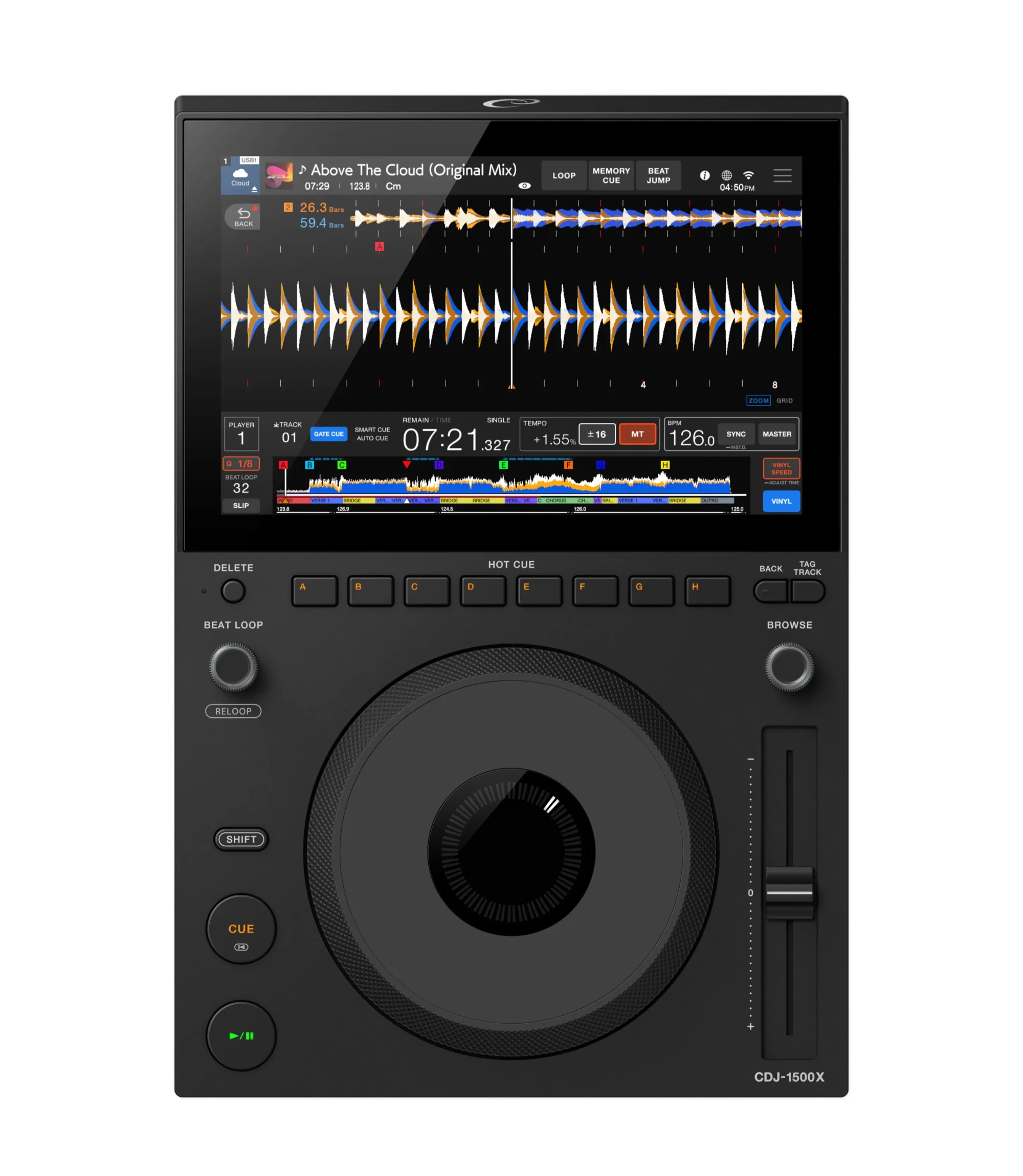The height and width of the screenshot is (1176, 1023).
Task: Select GRID waveform mode
Action: (784, 400)
